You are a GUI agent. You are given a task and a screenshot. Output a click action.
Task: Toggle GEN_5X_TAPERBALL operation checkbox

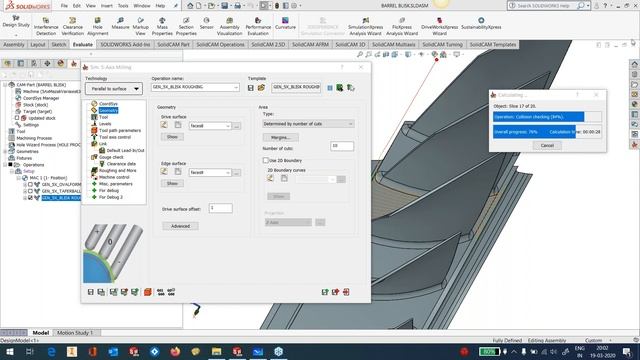pyautogui.click(x=30, y=191)
